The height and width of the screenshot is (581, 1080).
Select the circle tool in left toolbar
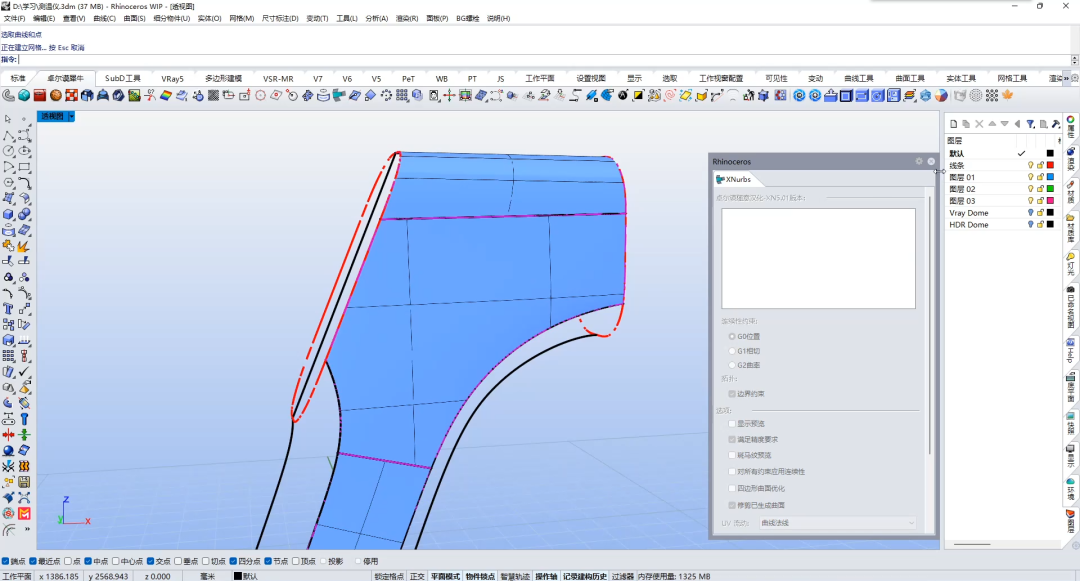(x=8, y=151)
